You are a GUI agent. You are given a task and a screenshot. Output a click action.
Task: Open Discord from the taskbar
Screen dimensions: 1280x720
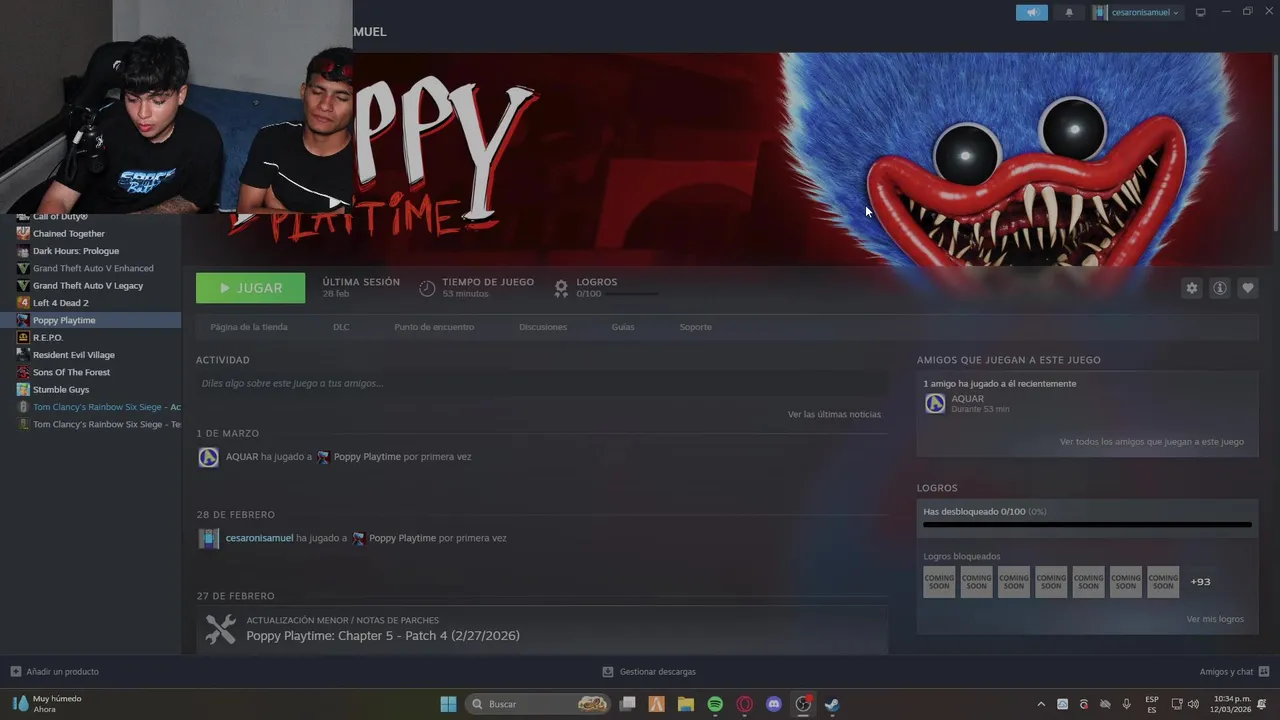point(773,704)
